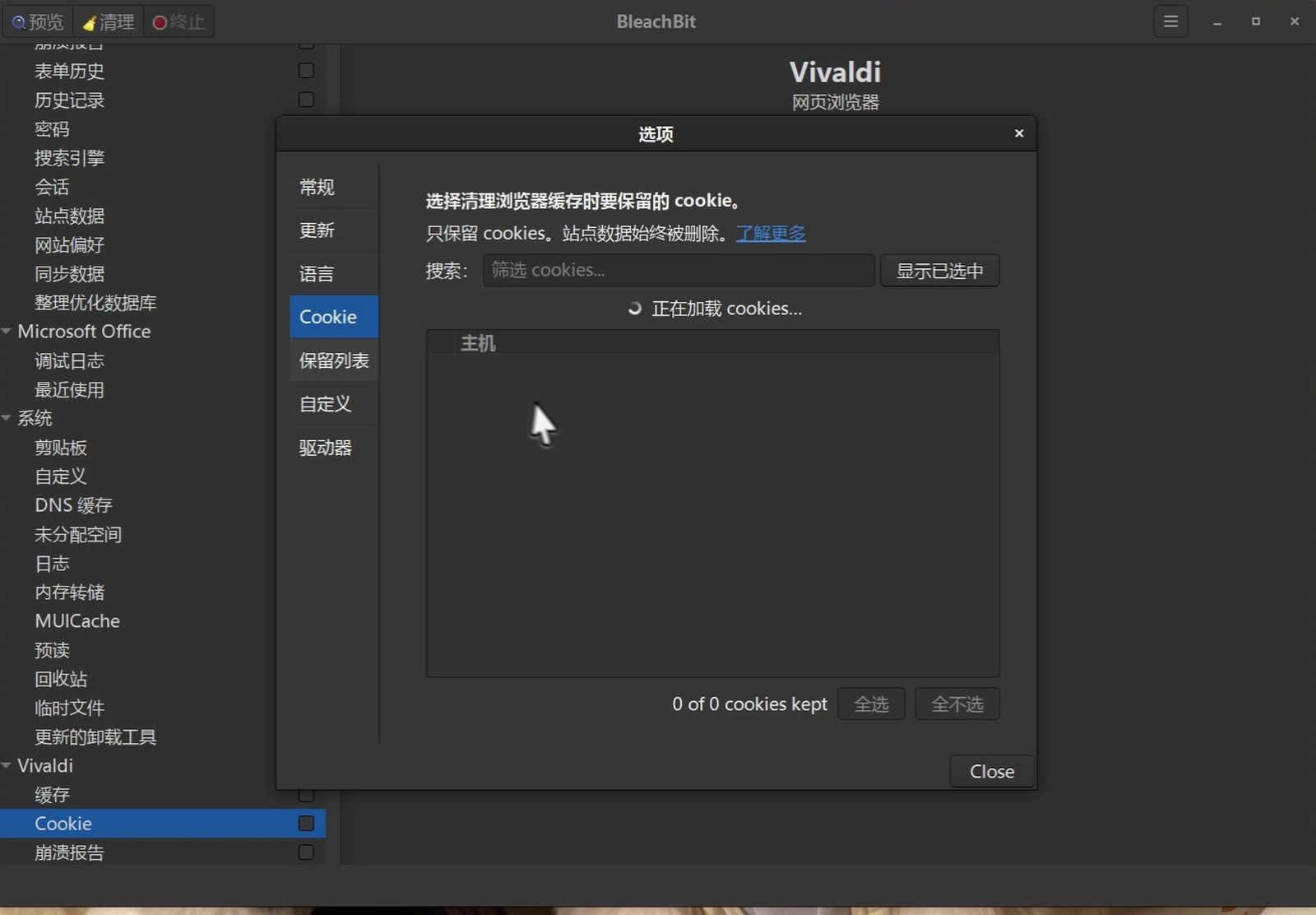Switch to the 更新 options tab

pos(334,230)
